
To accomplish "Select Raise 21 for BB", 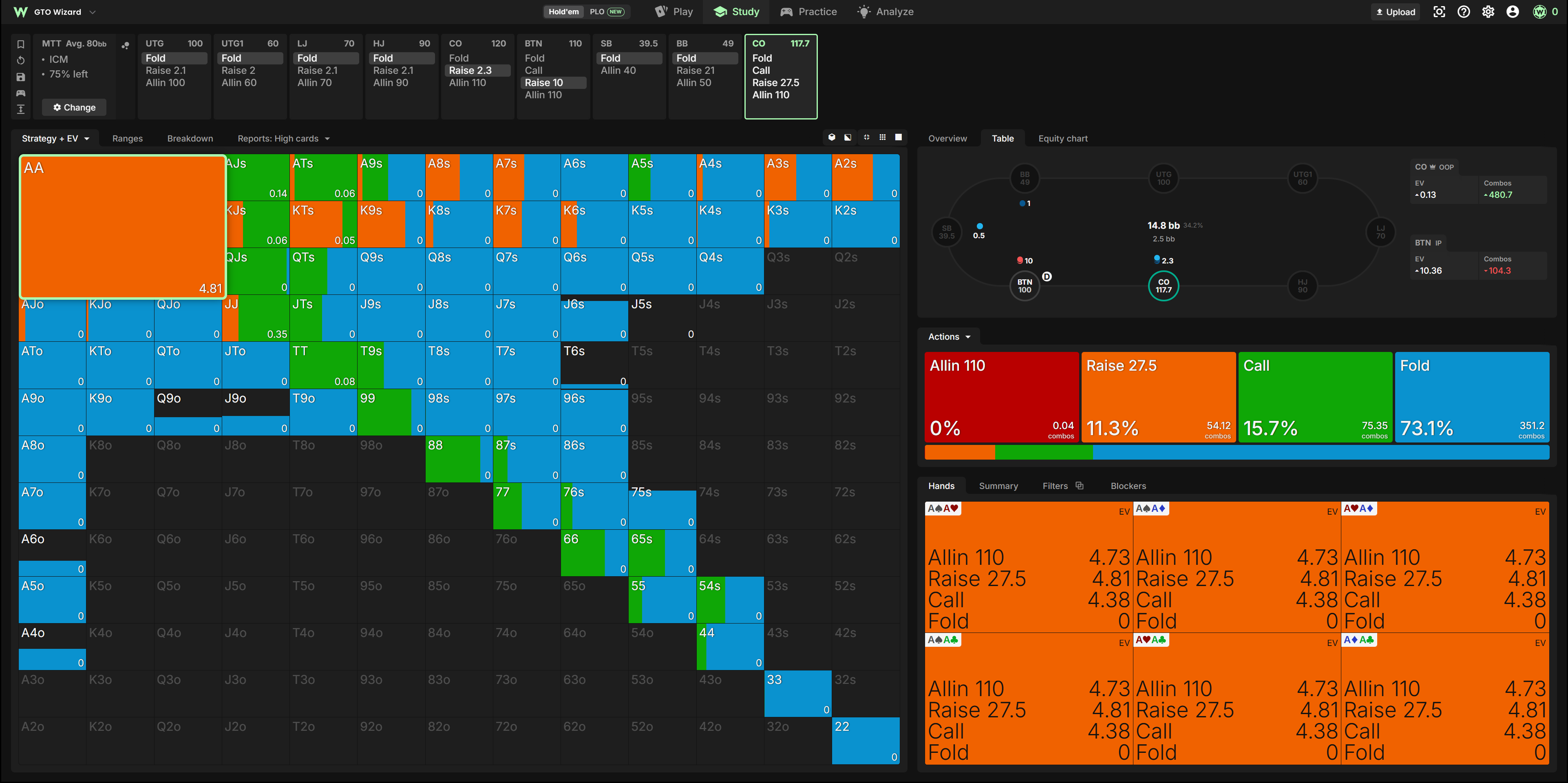I will [705, 70].
